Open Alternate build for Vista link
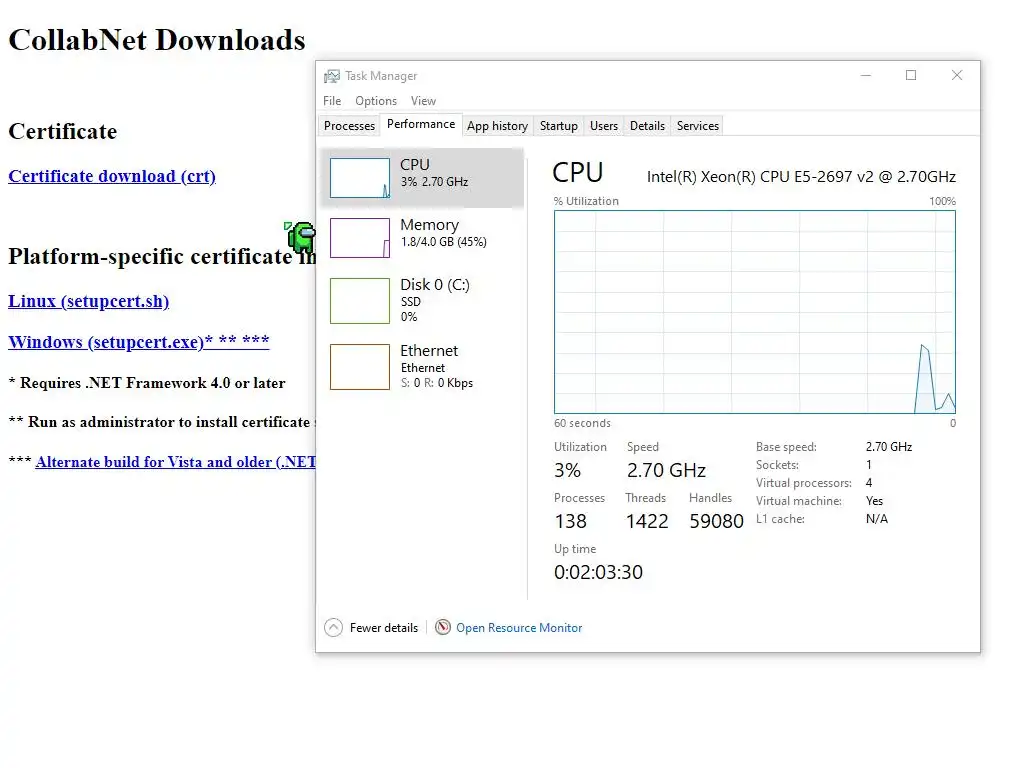 (176, 462)
